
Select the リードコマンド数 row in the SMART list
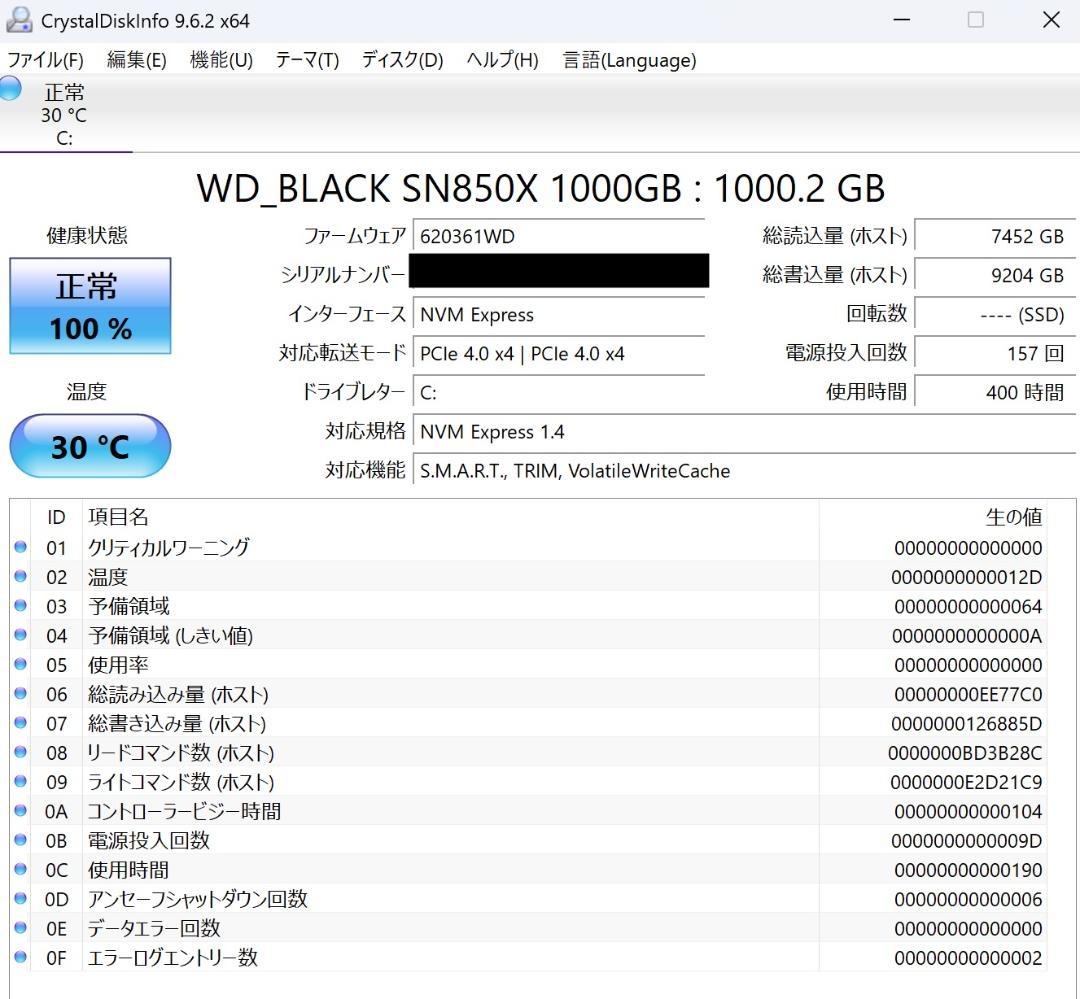[x=400, y=752]
